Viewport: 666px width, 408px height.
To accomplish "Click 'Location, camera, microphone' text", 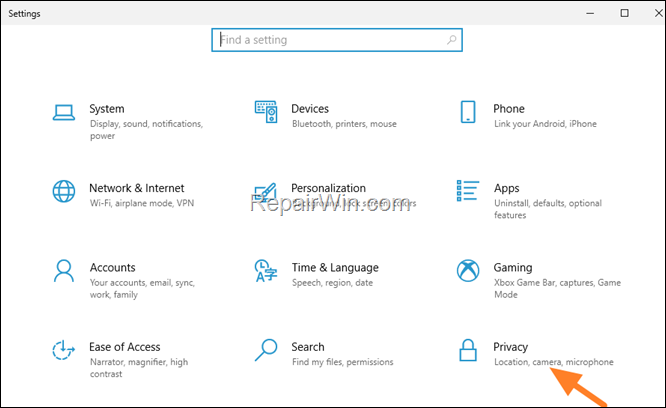I will 554,362.
